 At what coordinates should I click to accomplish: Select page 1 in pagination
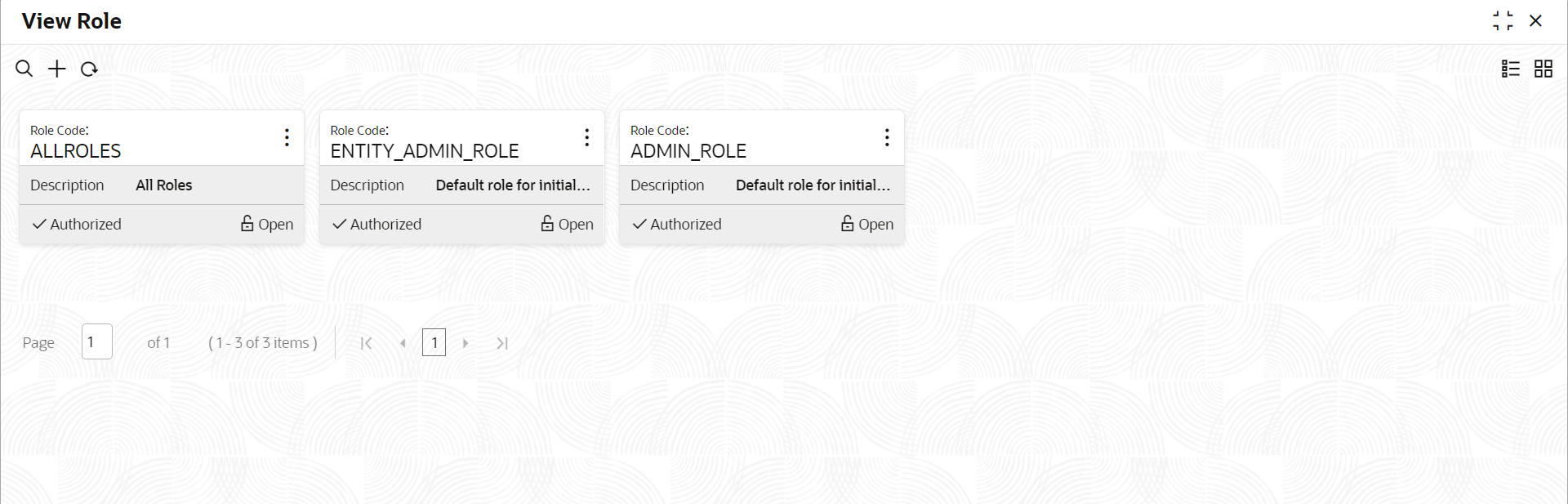434,342
